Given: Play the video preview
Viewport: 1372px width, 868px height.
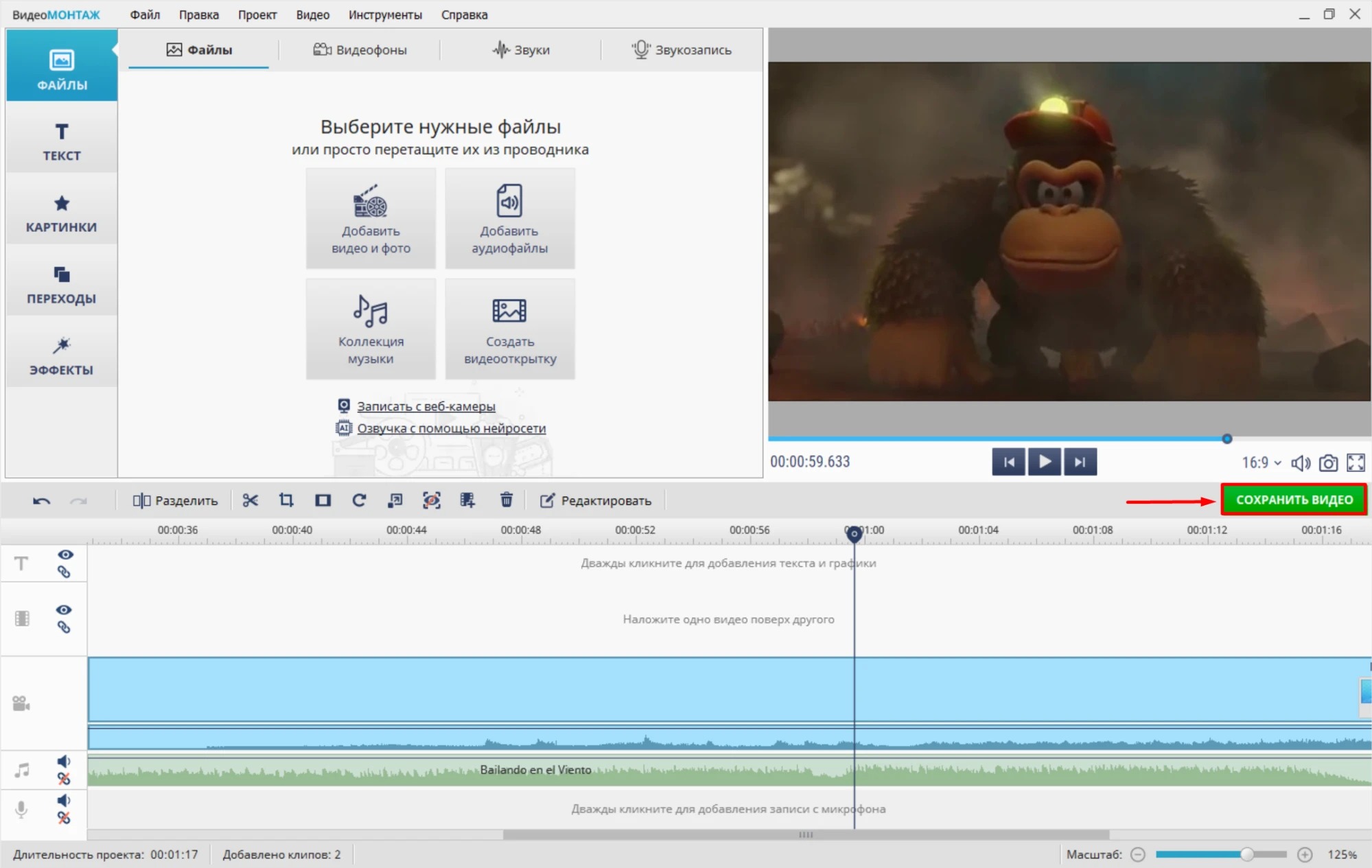Looking at the screenshot, I should (x=1045, y=462).
